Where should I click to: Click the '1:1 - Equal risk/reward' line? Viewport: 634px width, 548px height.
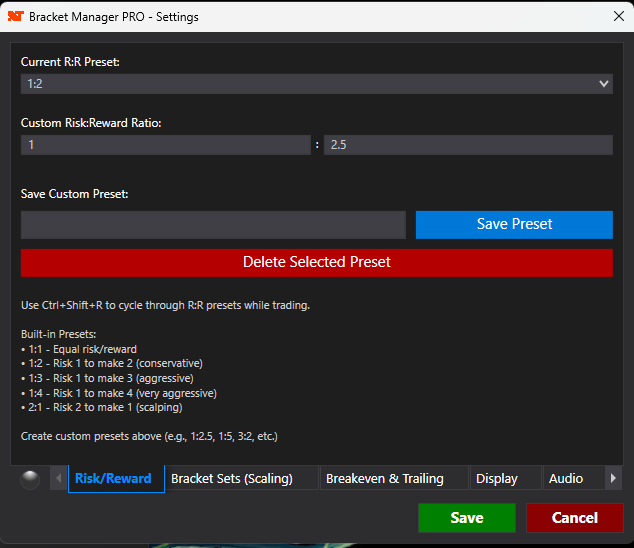point(79,349)
